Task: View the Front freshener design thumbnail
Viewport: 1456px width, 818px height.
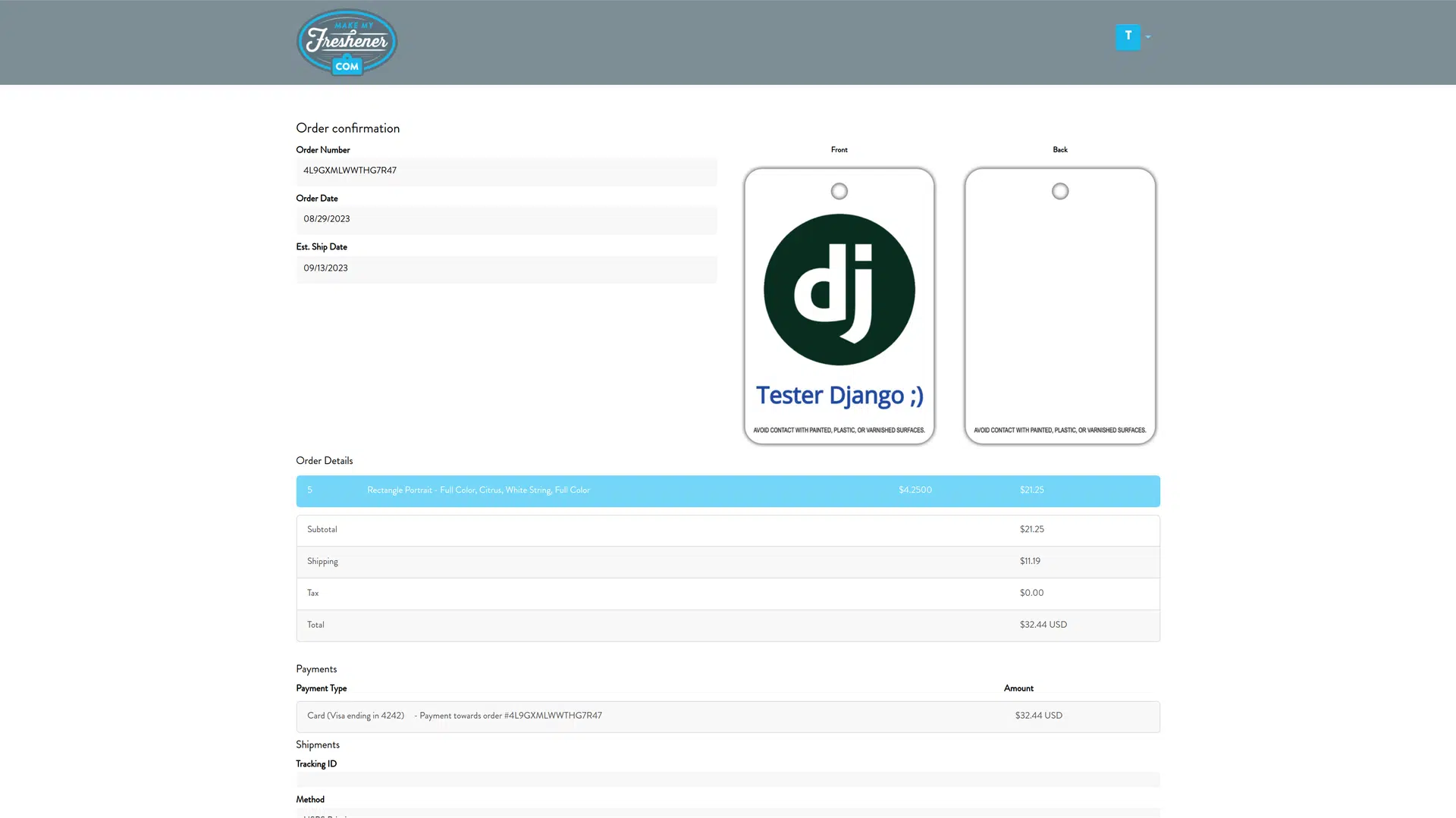Action: coord(839,306)
